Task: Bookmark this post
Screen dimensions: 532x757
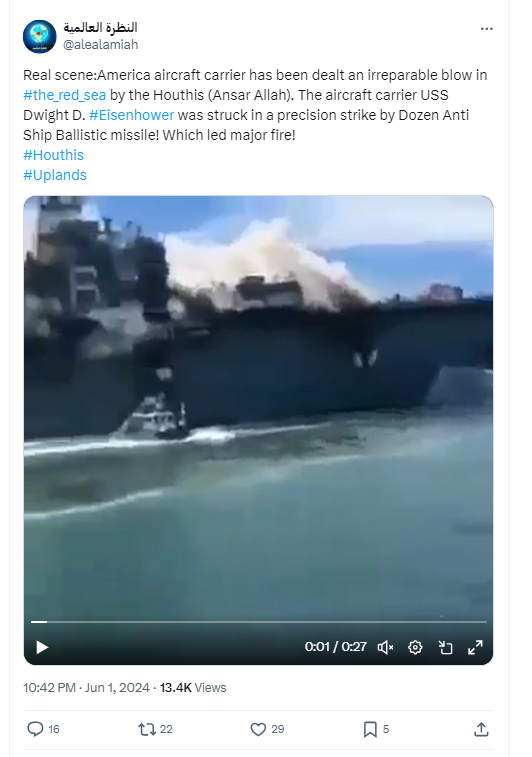Action: click(370, 729)
